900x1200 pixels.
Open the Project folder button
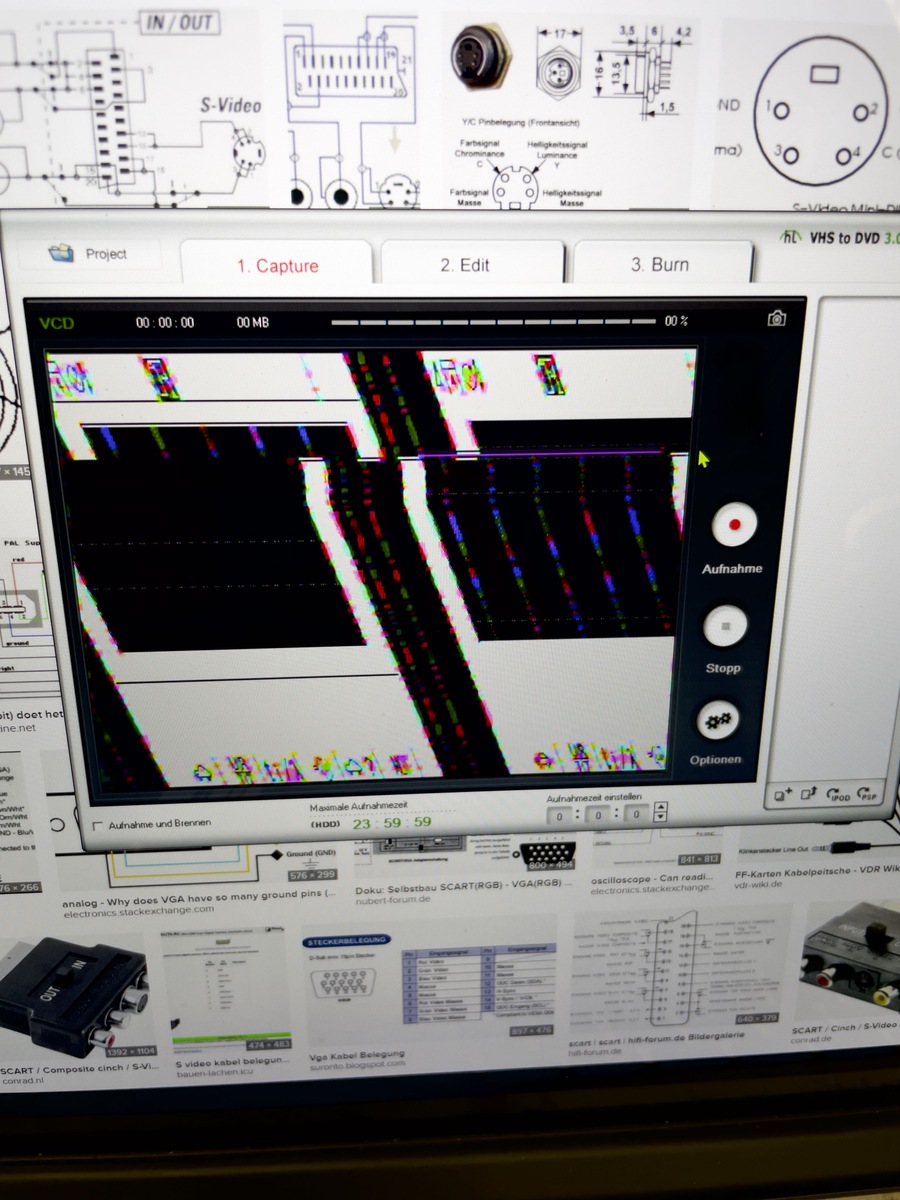[x=90, y=254]
